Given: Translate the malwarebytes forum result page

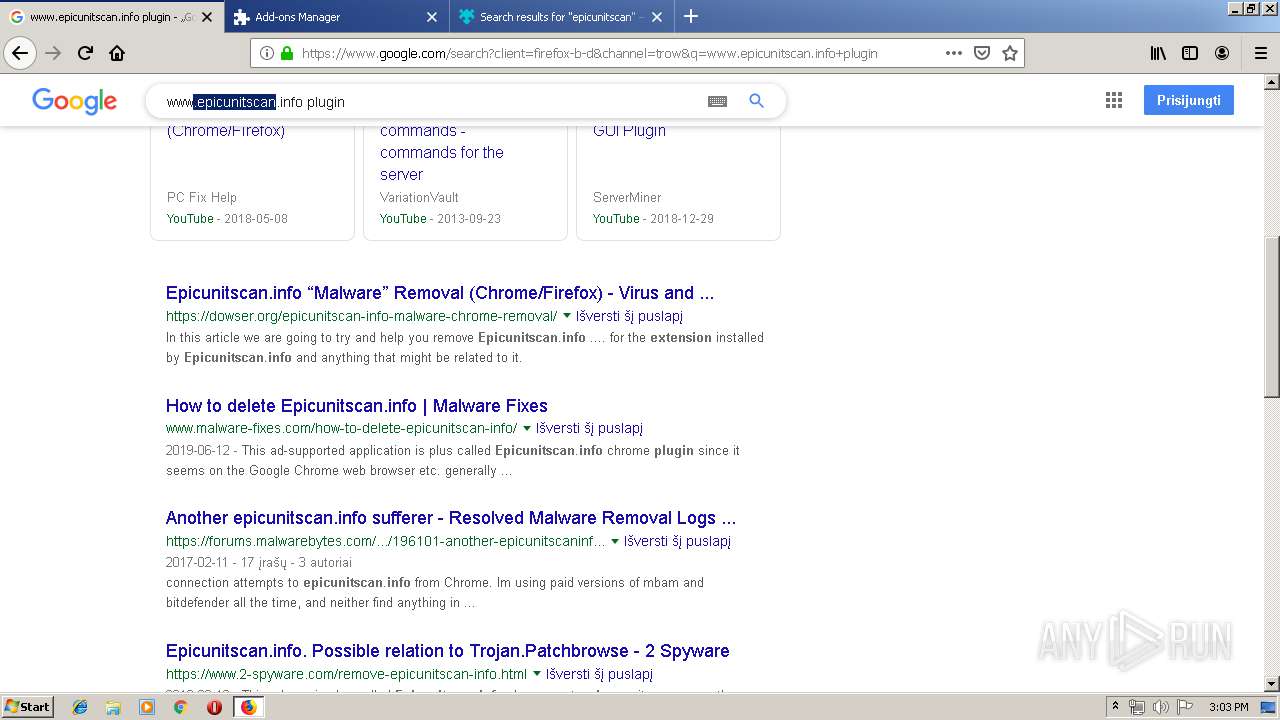Looking at the screenshot, I should [677, 541].
